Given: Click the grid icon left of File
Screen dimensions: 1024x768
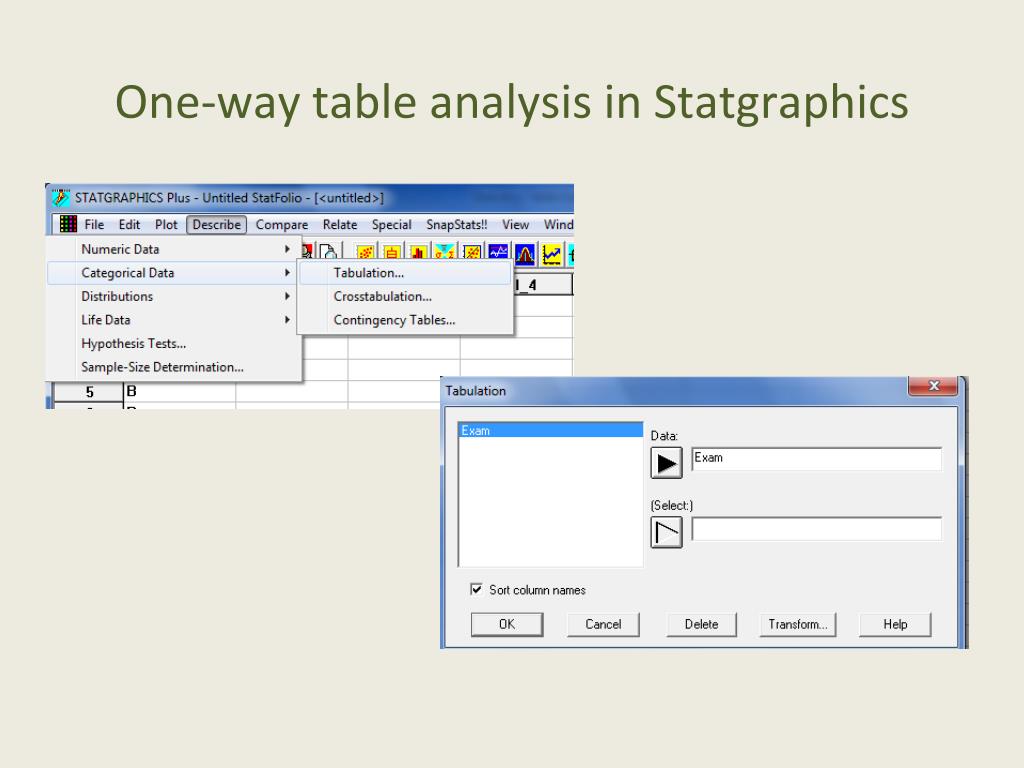Looking at the screenshot, I should click(68, 224).
